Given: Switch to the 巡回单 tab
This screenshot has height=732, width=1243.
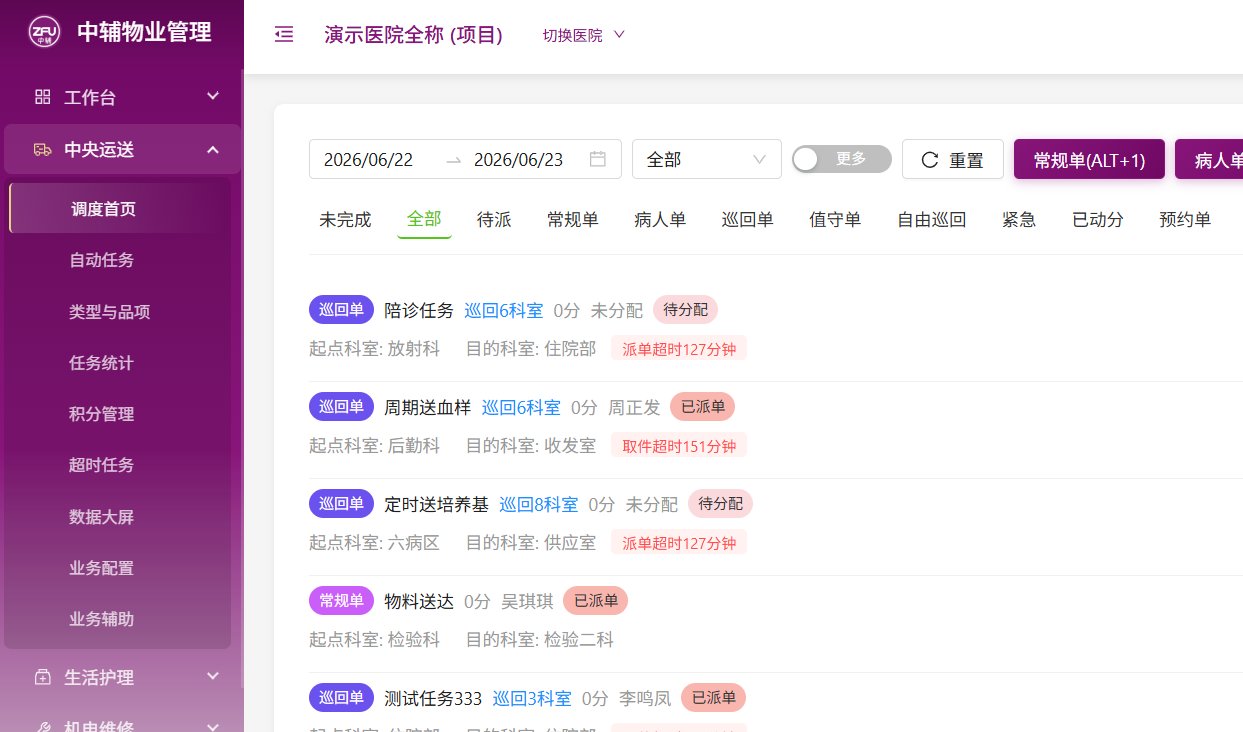Looking at the screenshot, I should tap(748, 219).
